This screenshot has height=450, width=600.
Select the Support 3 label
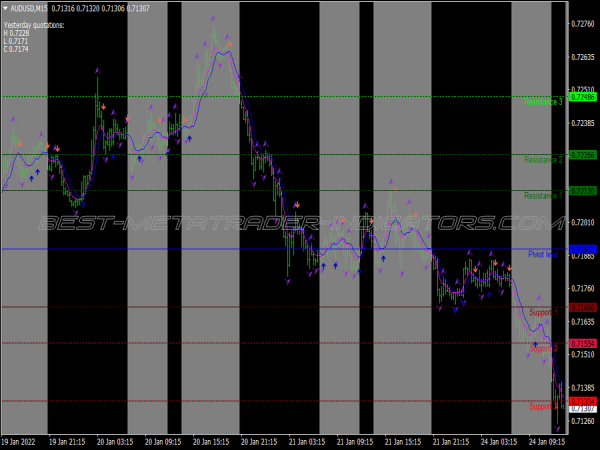[x=543, y=406]
